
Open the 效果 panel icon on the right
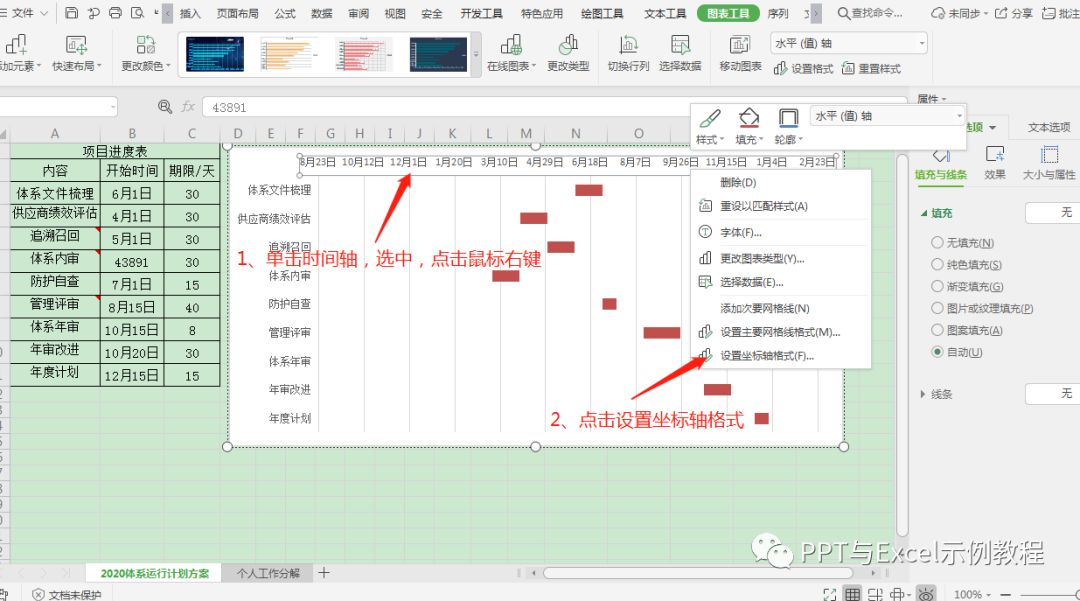point(996,157)
